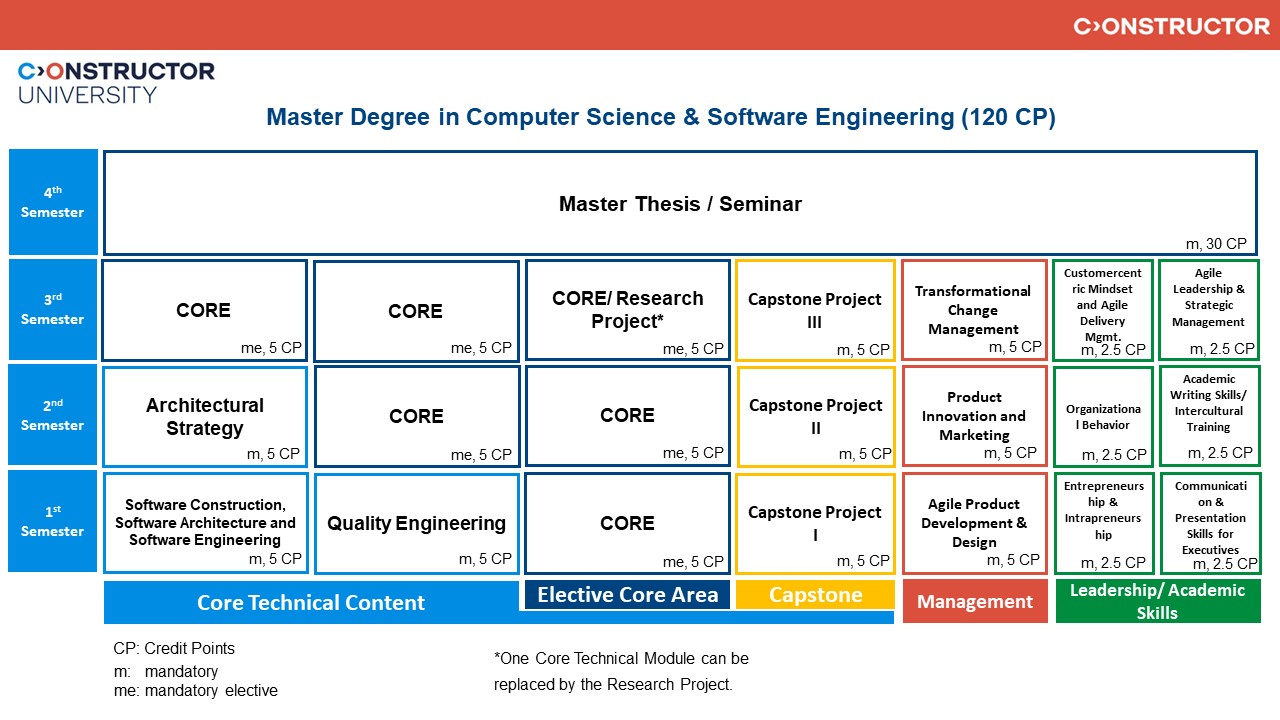Click the Architectural Strategy module

(205, 416)
